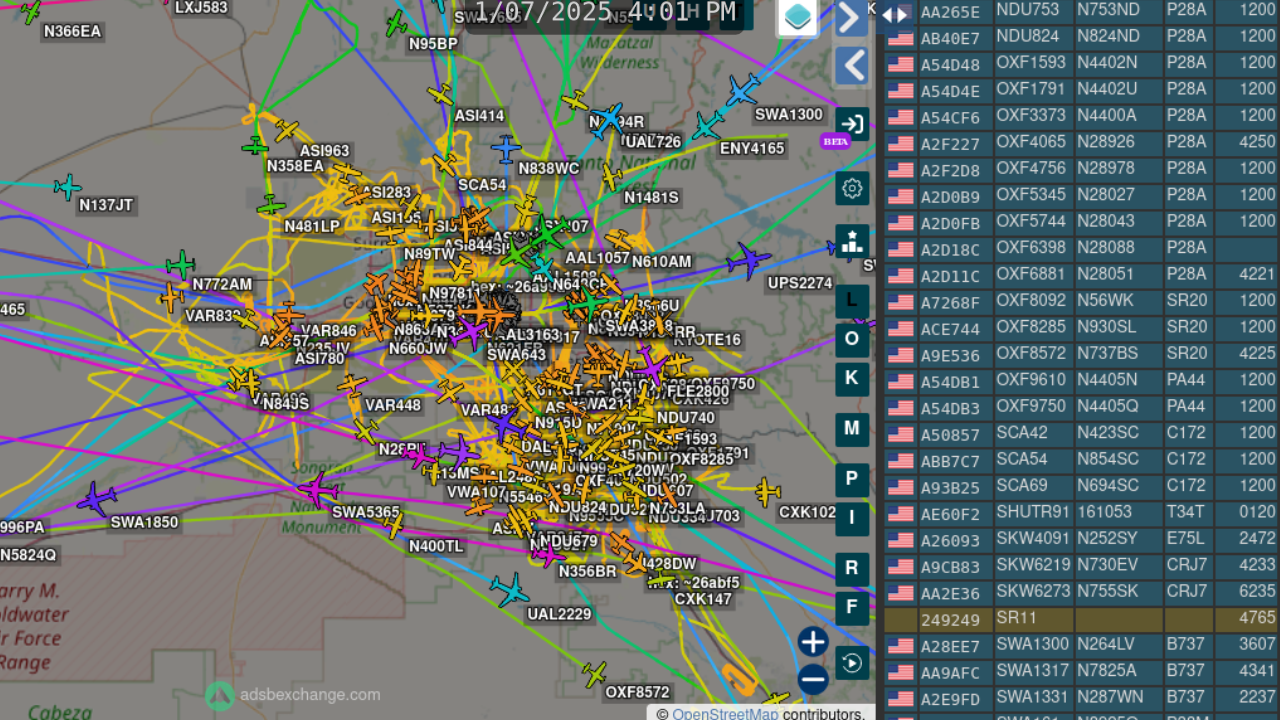1280x720 pixels.
Task: Select the N366EA aircraft icon
Action: point(31,12)
